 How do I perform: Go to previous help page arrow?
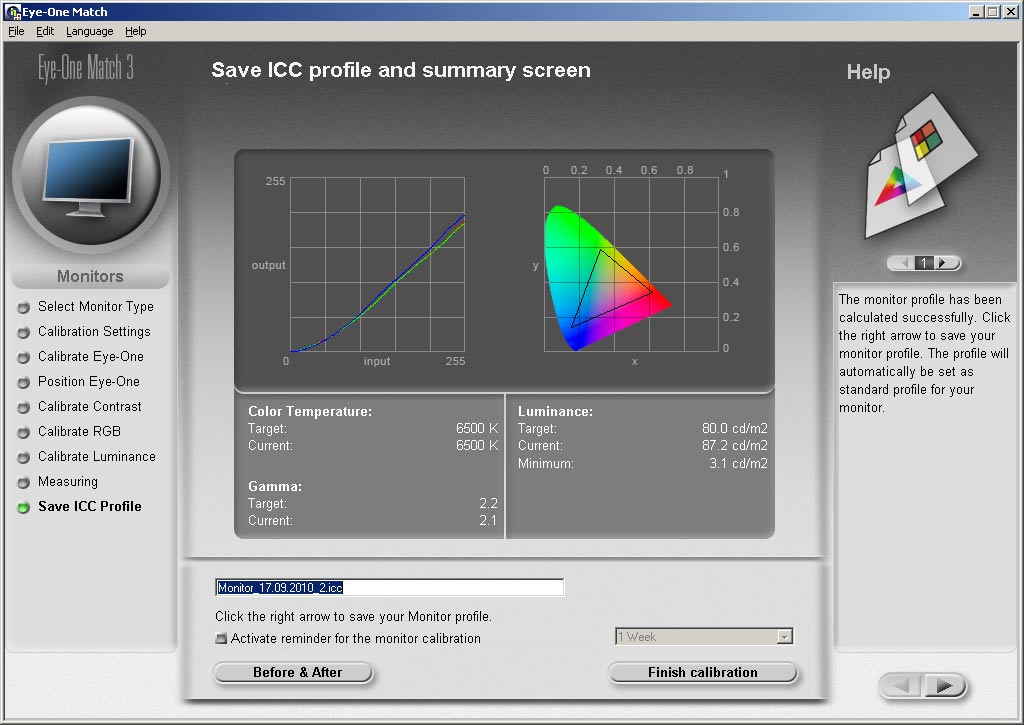tap(904, 263)
